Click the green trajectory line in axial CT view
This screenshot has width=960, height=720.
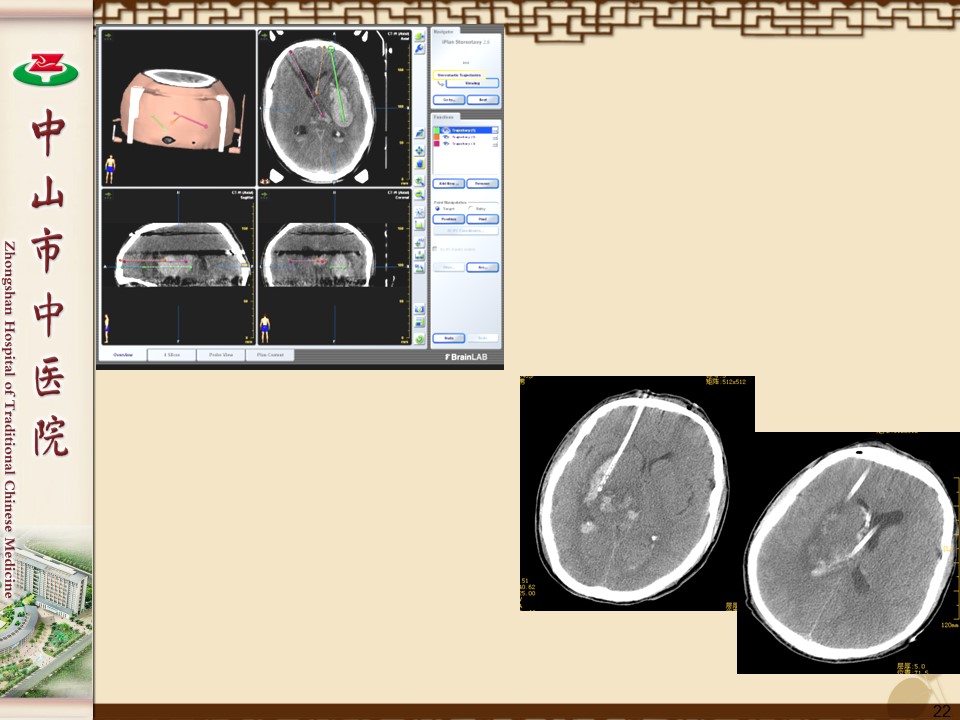tap(337, 83)
